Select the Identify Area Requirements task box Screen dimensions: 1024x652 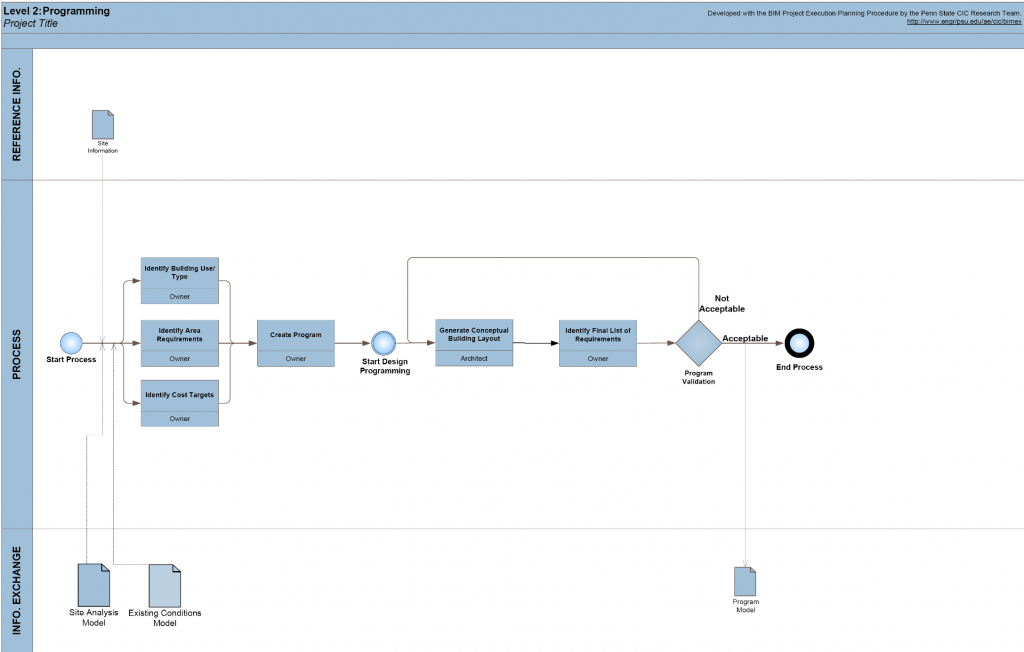tap(180, 342)
